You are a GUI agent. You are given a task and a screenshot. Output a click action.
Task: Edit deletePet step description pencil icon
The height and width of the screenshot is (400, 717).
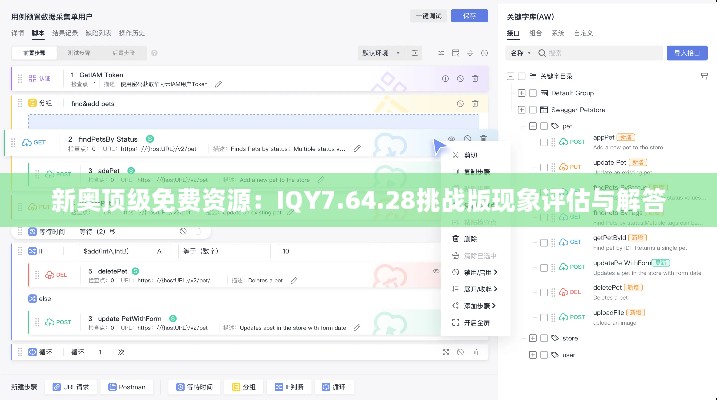pos(294,280)
